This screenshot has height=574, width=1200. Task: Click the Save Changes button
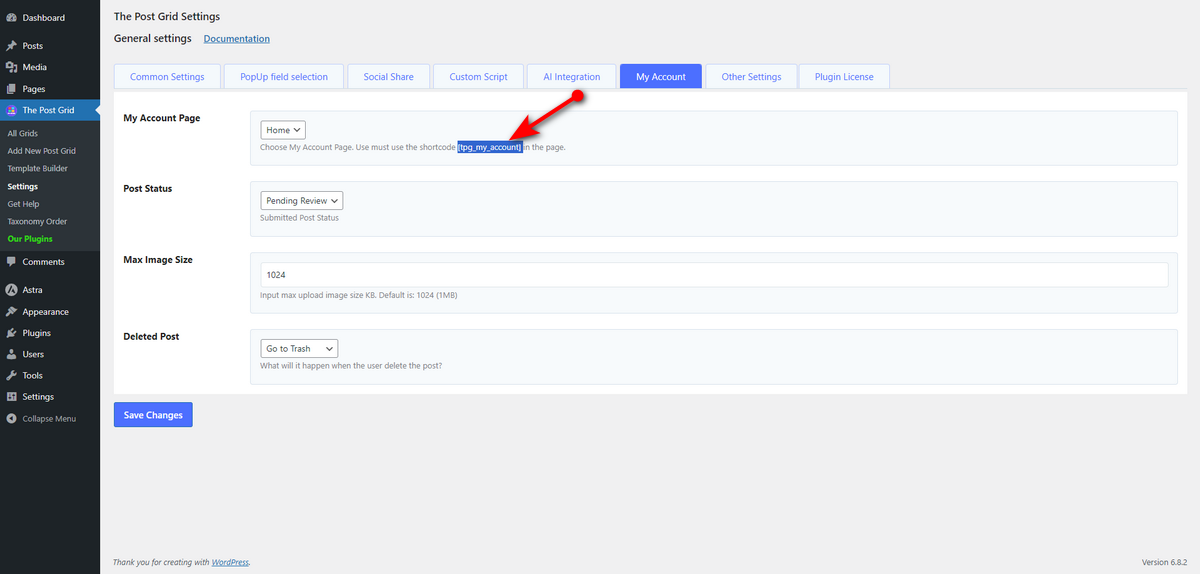153,415
